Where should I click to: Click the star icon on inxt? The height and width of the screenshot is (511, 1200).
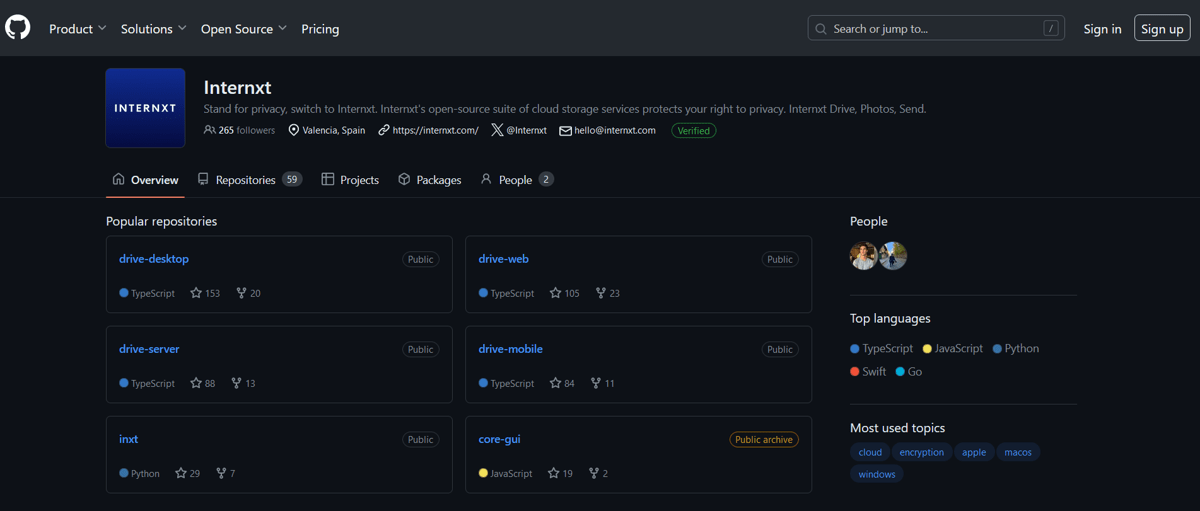click(x=181, y=473)
